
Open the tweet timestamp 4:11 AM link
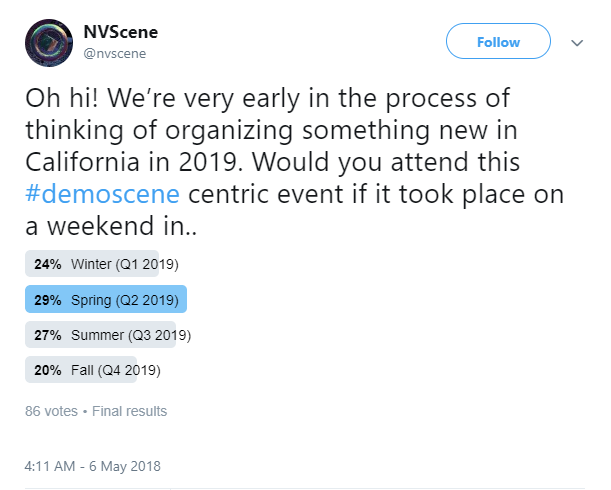click(51, 466)
